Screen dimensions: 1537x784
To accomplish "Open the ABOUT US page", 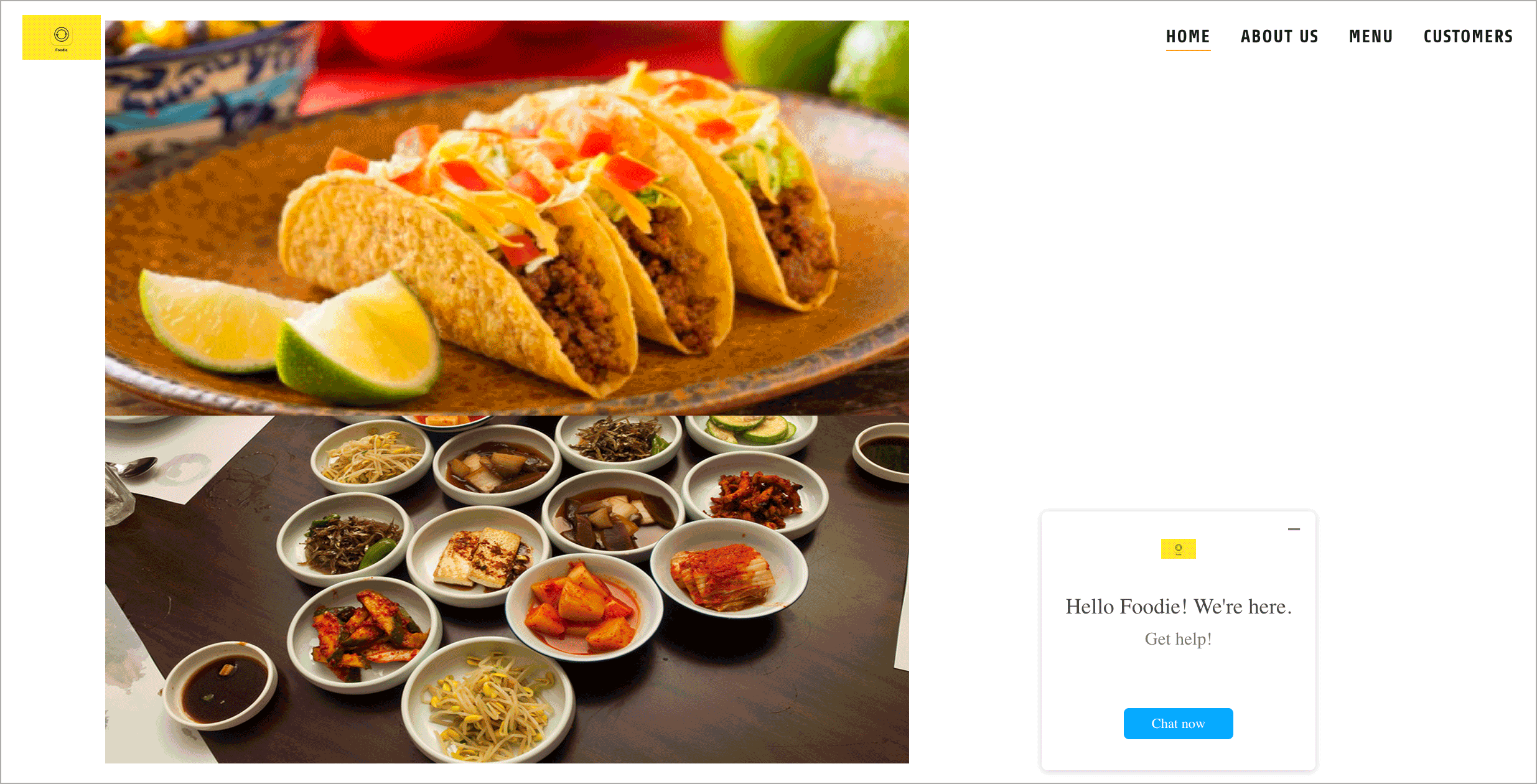I will (1279, 36).
